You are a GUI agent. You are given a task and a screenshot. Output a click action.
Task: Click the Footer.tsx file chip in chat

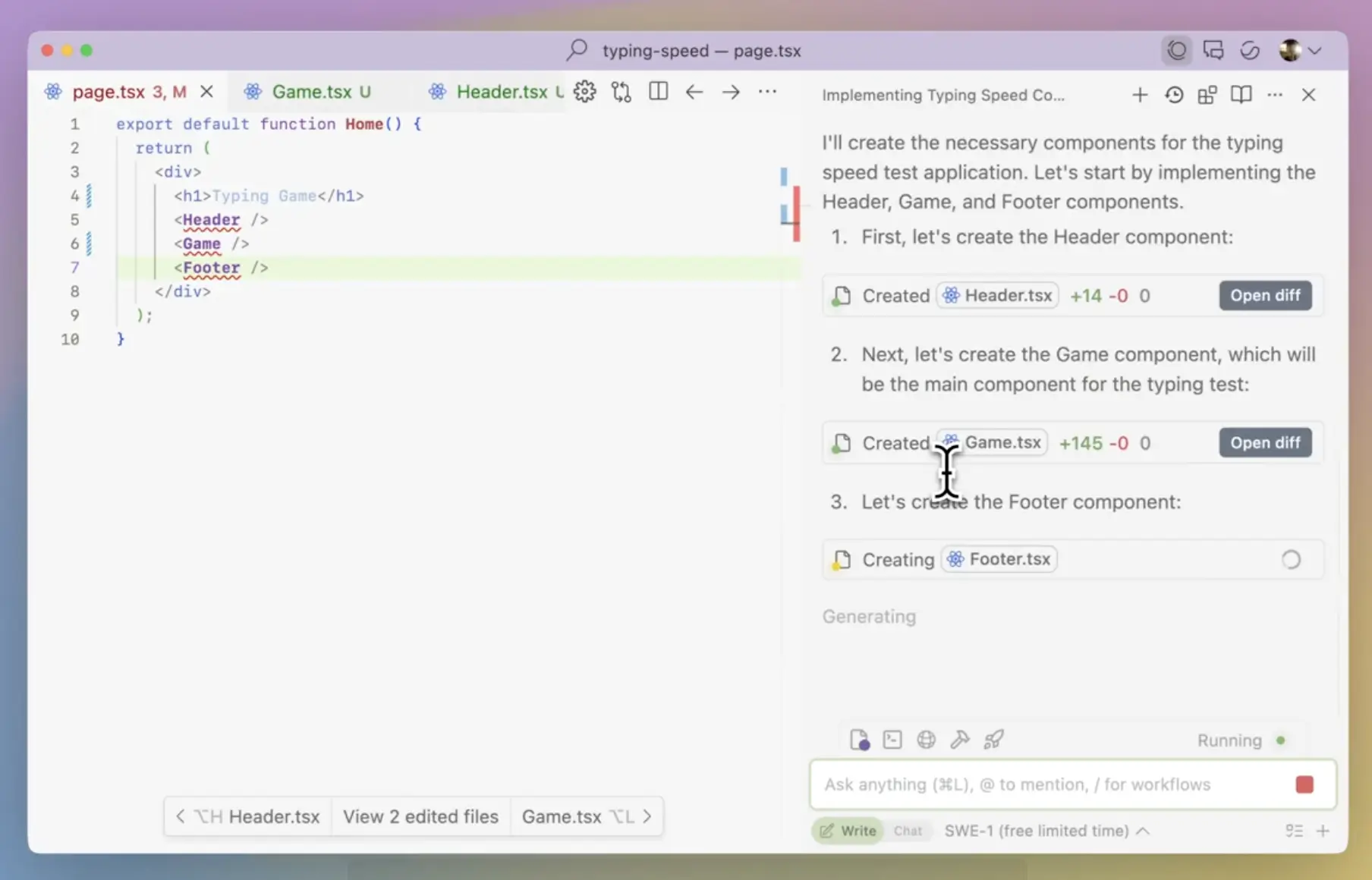pyautogui.click(x=999, y=559)
